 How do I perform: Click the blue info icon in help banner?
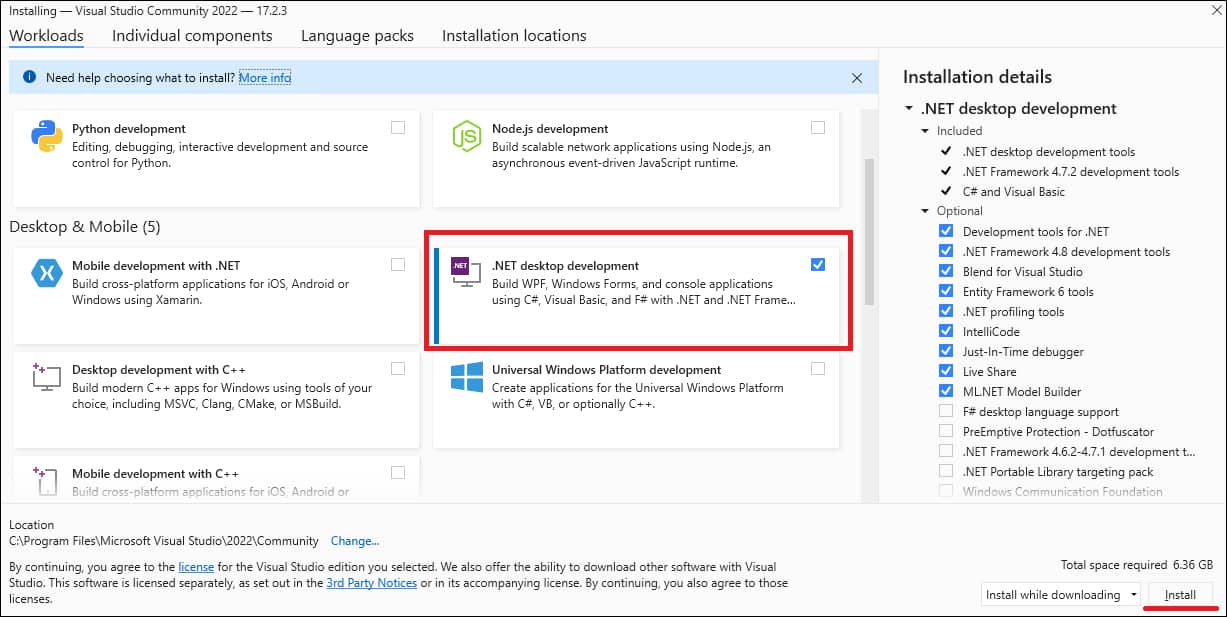29,77
